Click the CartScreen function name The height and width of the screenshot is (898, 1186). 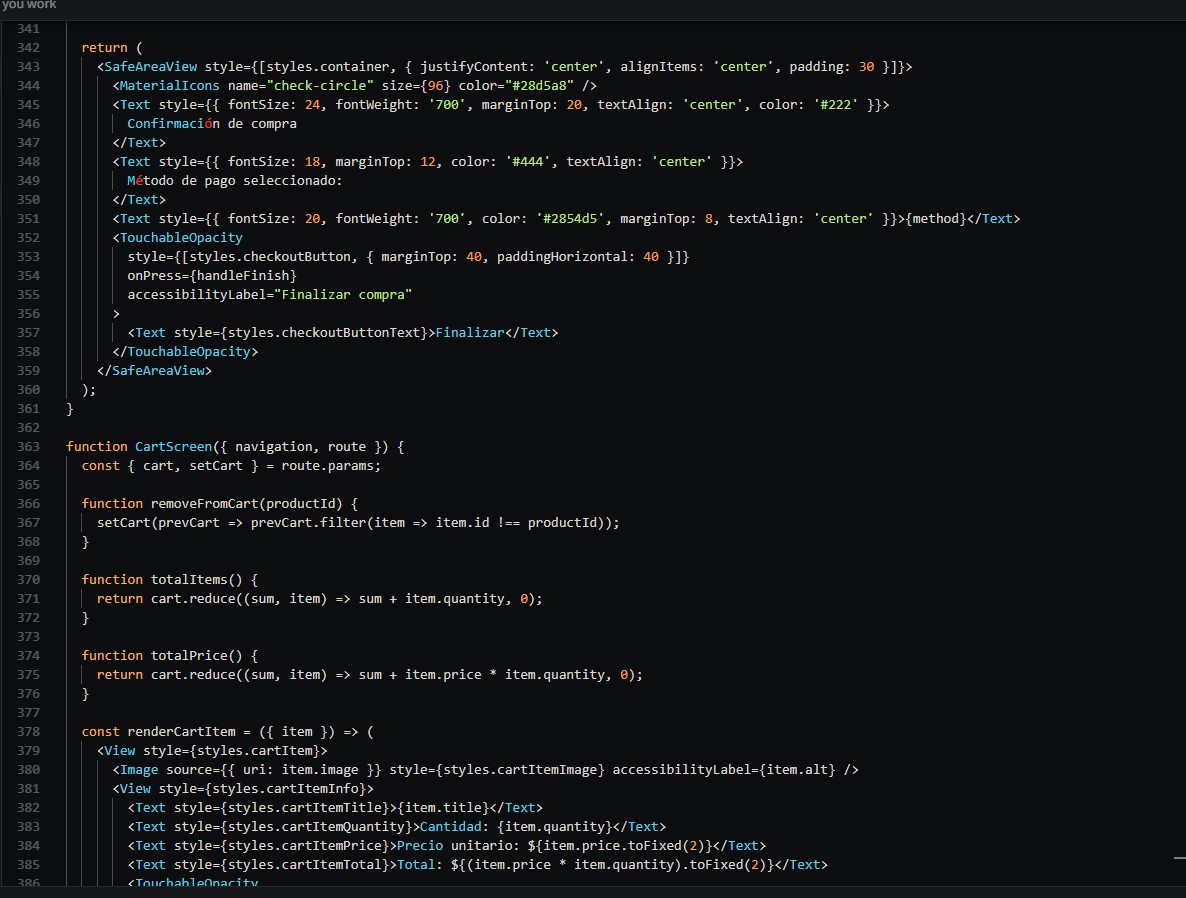point(173,447)
